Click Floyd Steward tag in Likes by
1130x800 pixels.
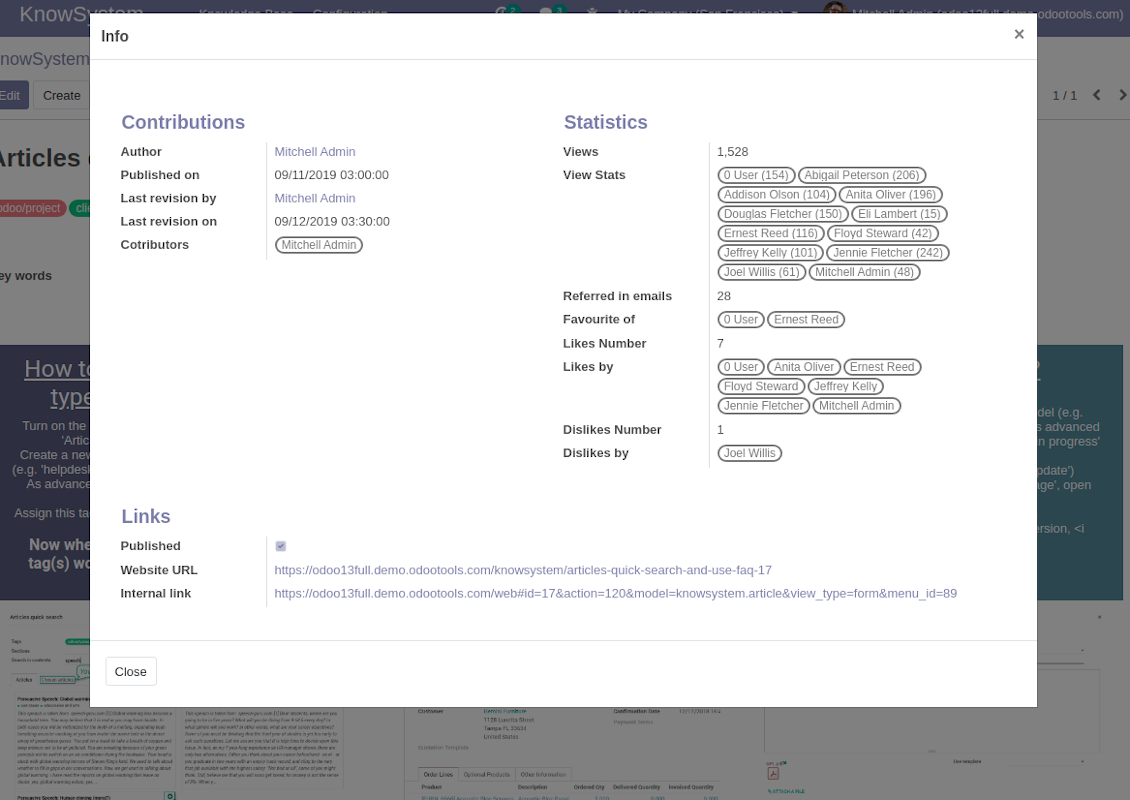761,387
